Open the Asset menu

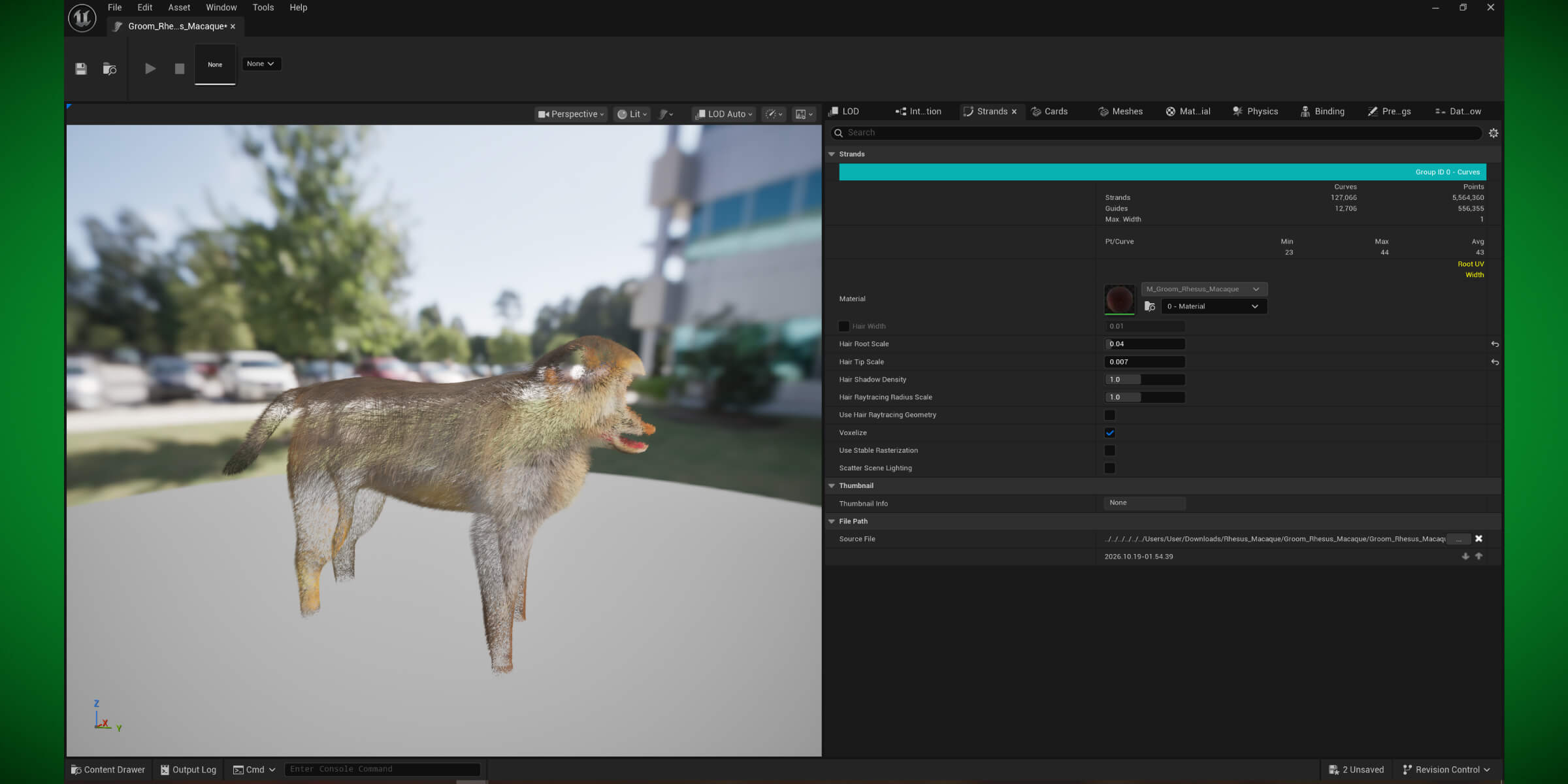(x=179, y=7)
